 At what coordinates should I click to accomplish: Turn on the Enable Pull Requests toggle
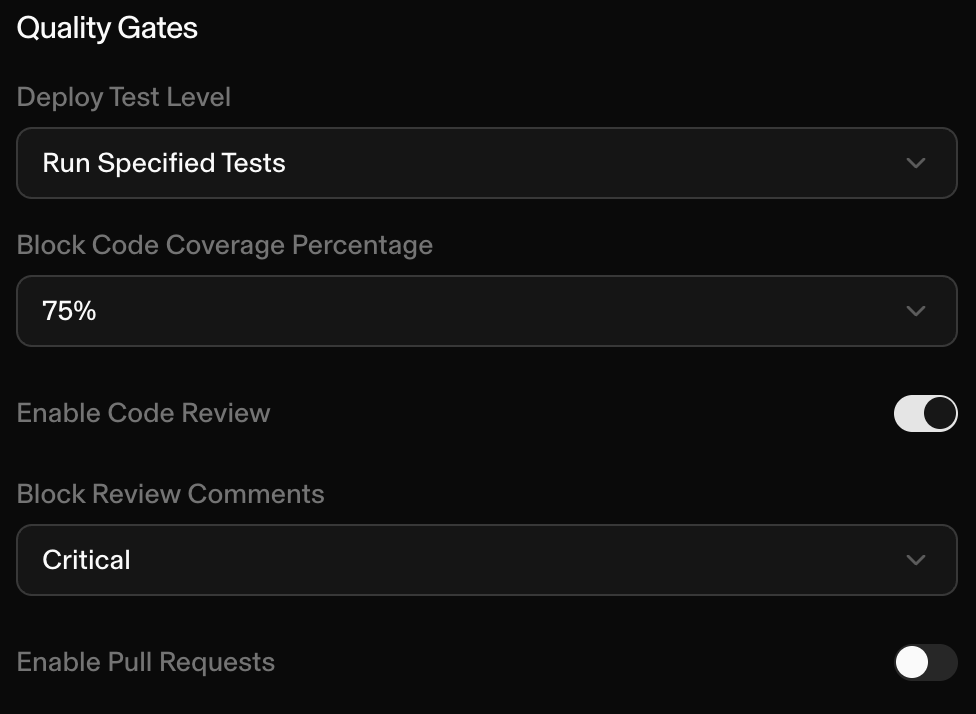pos(925,662)
